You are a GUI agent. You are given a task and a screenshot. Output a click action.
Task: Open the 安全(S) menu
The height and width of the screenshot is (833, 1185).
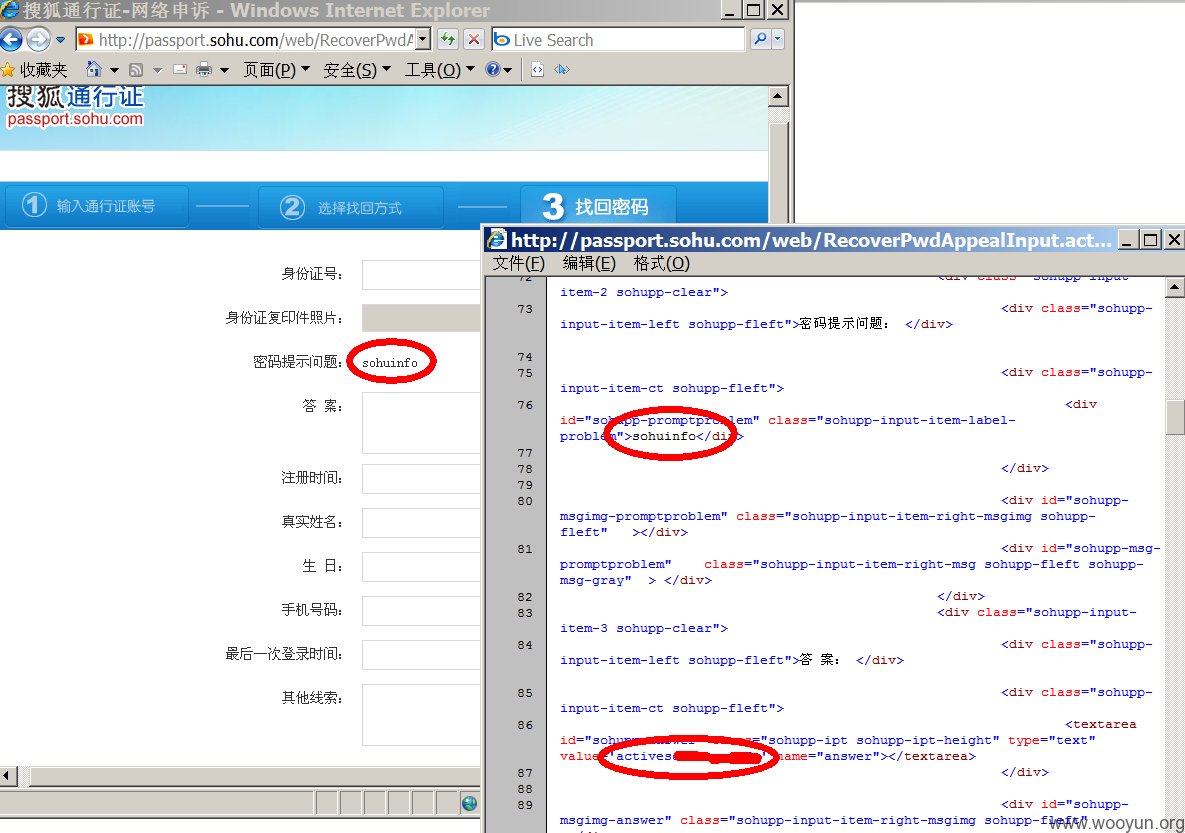tap(357, 70)
